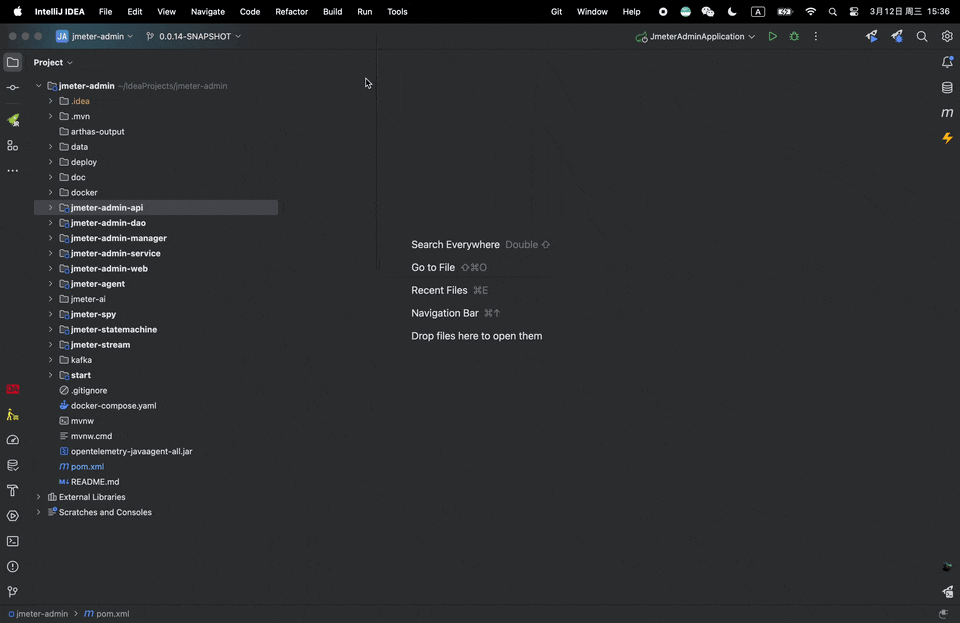Open macOS Control Center icon

854,12
